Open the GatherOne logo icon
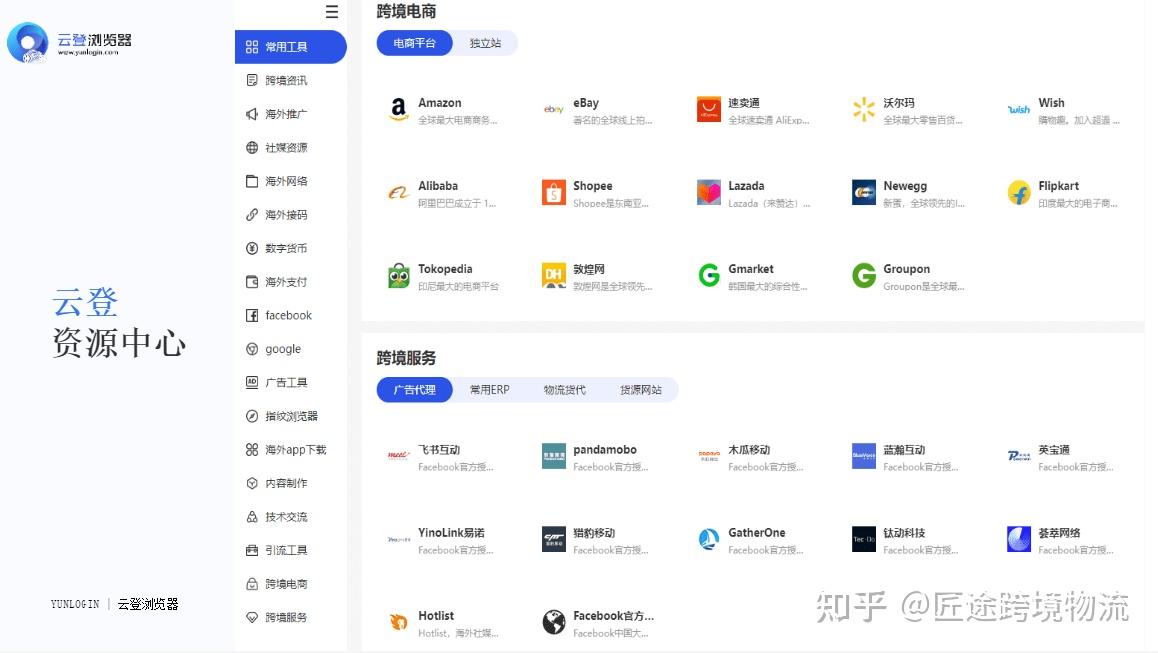Image resolution: width=1158 pixels, height=653 pixels. coord(709,540)
